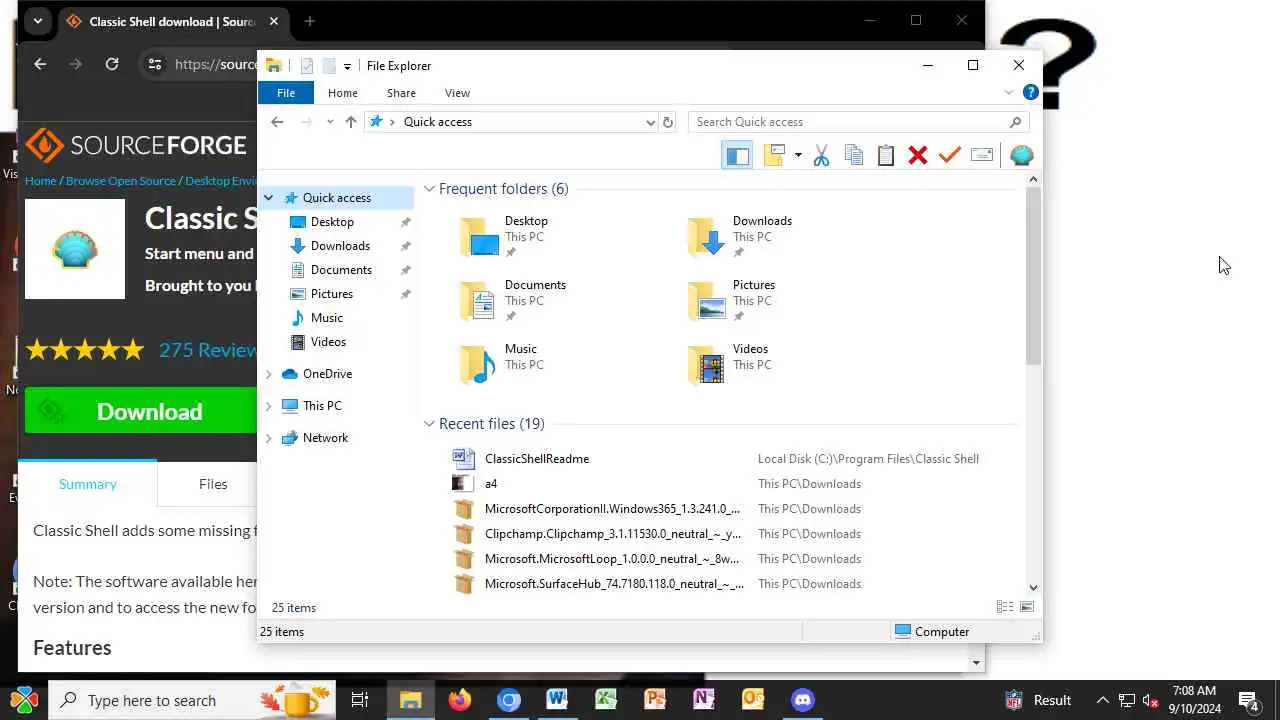Screen dimensions: 1280x720
Task: Click the Email envelope toolbar icon
Action: [x=982, y=155]
